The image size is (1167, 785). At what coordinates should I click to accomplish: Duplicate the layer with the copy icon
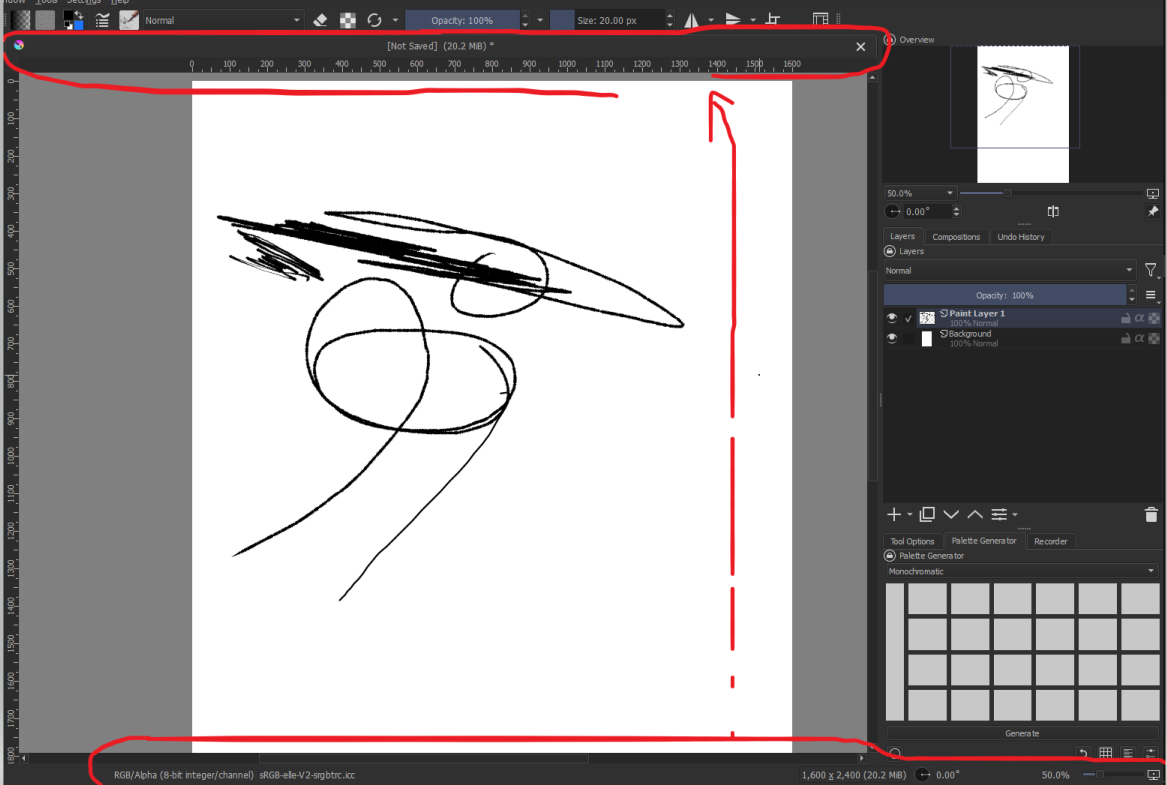(927, 515)
